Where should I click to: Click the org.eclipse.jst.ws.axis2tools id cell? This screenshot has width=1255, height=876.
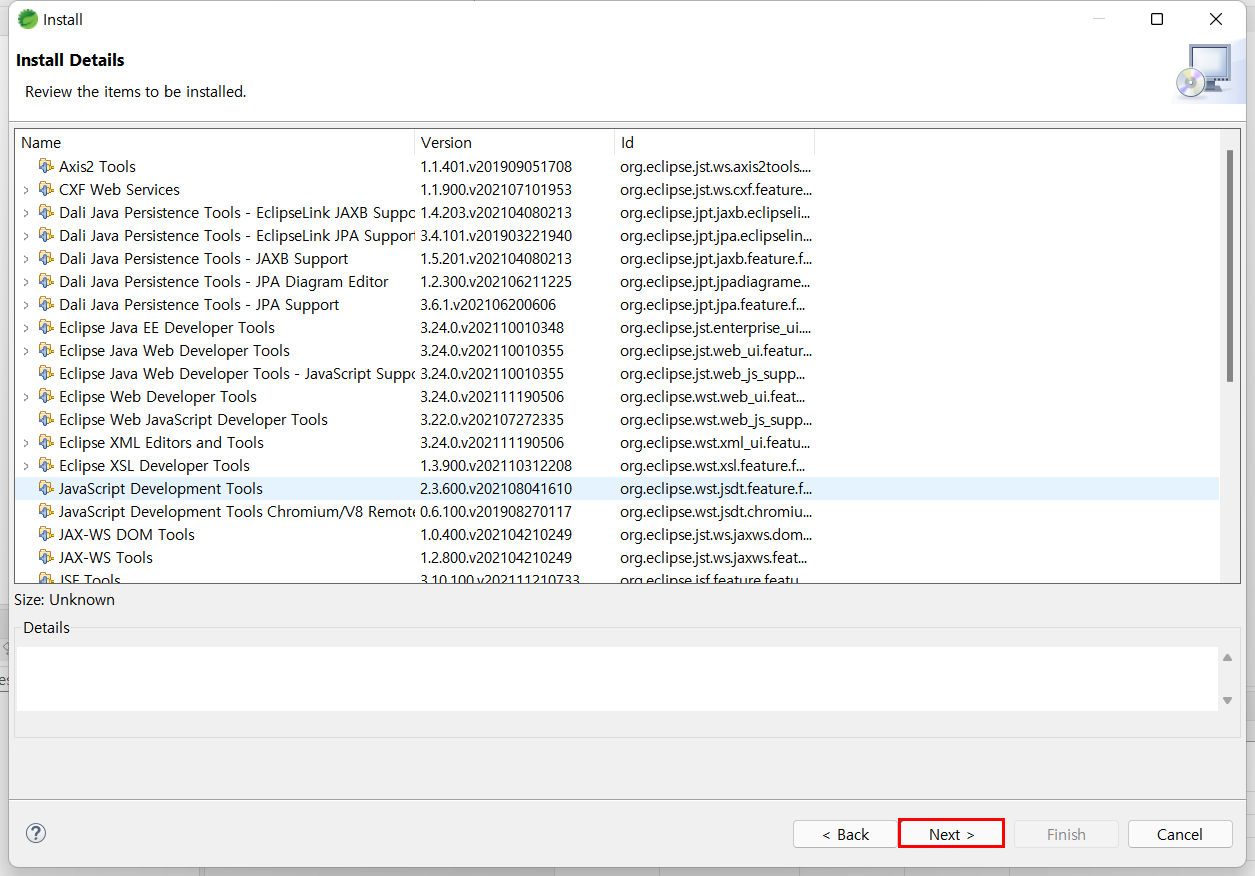tap(716, 166)
